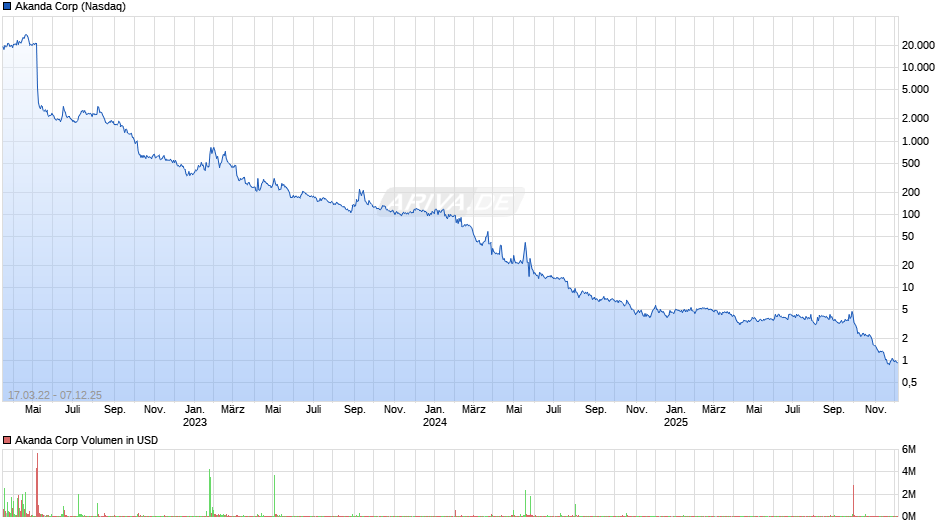The height and width of the screenshot is (526, 940).
Task: Click the 0M volume axis label
Action: pyautogui.click(x=909, y=516)
